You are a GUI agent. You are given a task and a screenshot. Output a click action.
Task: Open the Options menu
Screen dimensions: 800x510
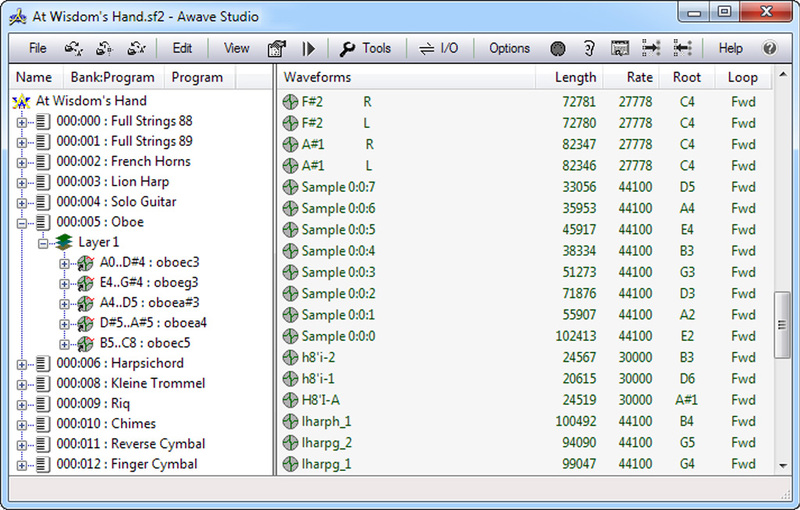[x=509, y=48]
